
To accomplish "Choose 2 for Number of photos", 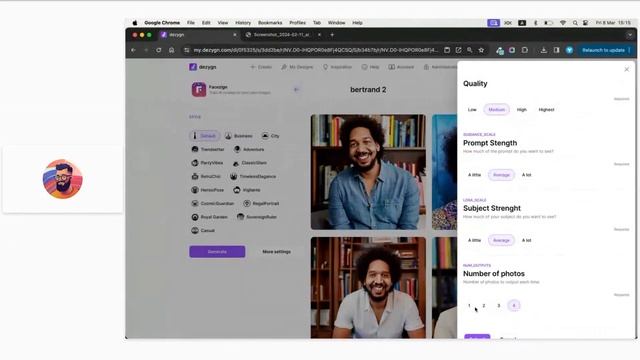I will click(x=484, y=305).
